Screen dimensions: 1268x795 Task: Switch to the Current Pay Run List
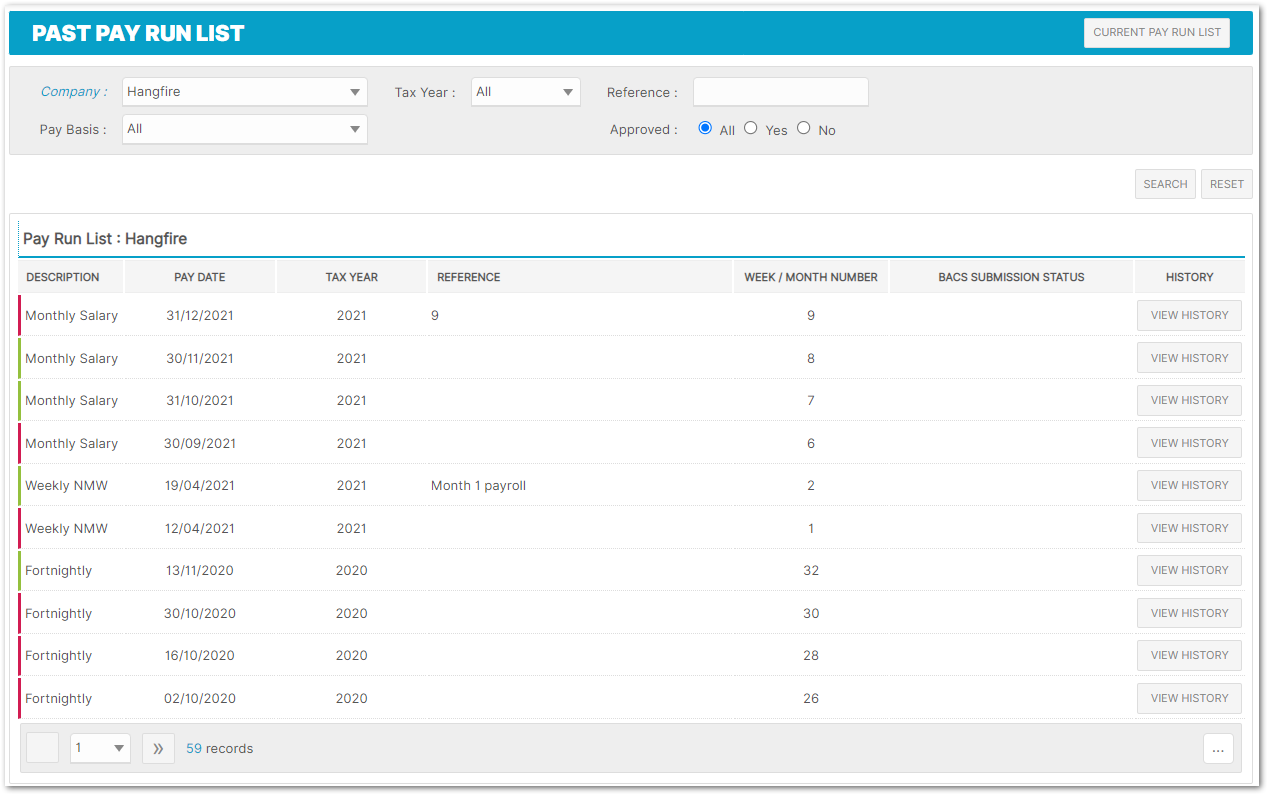pyautogui.click(x=1156, y=32)
